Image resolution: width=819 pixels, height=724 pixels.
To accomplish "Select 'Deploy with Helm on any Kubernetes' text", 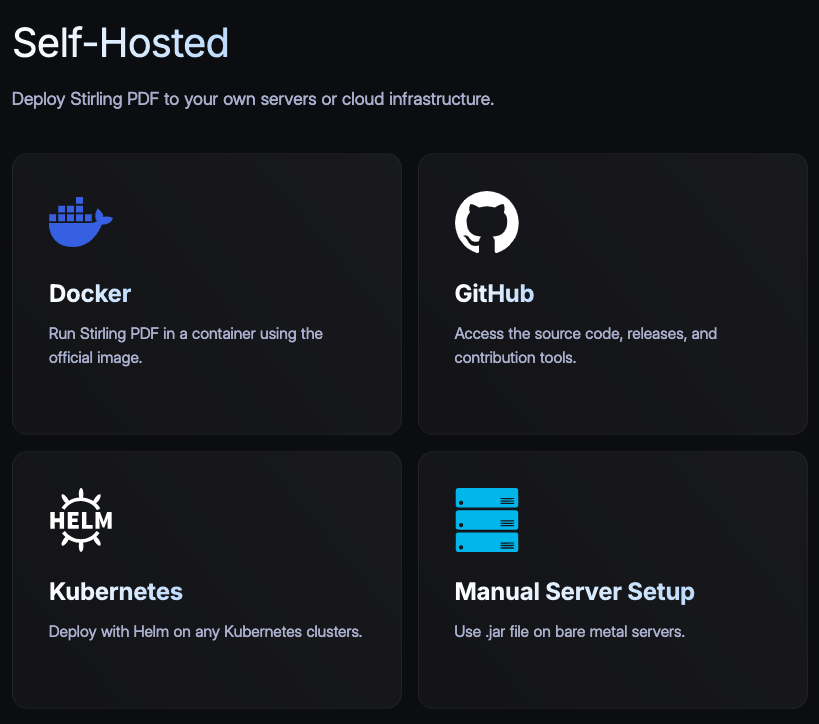I will (x=176, y=632).
